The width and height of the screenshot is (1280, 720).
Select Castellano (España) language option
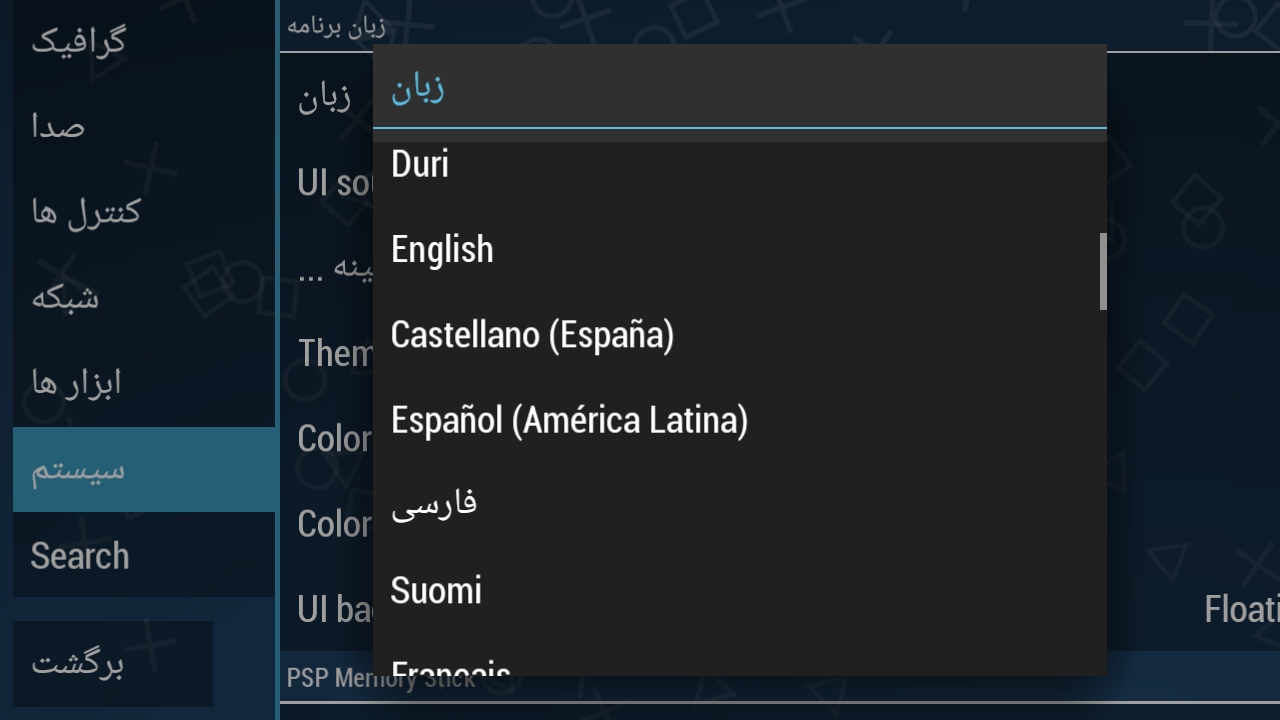(x=739, y=334)
